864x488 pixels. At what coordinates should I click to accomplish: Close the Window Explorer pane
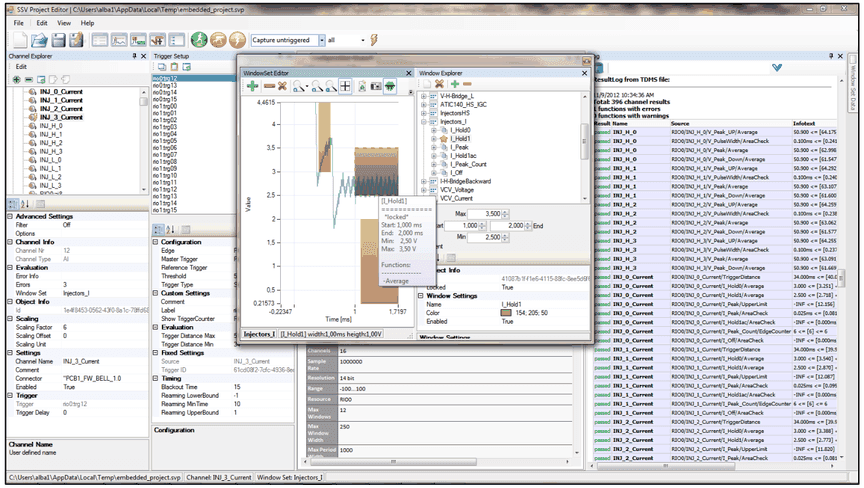tap(585, 73)
